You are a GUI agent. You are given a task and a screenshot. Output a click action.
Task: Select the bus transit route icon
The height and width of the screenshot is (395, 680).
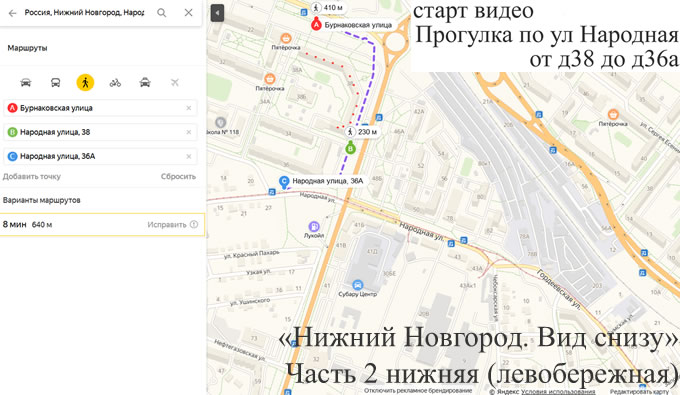pos(56,82)
